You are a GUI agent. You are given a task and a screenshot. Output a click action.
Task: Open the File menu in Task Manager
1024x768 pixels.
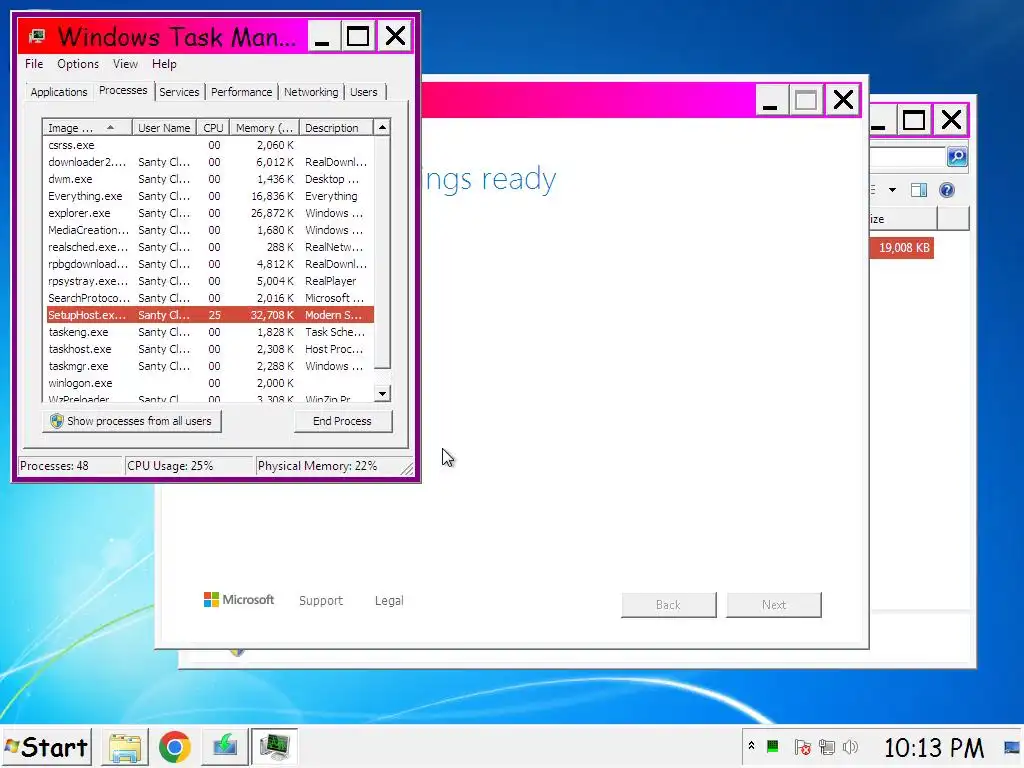coord(34,64)
